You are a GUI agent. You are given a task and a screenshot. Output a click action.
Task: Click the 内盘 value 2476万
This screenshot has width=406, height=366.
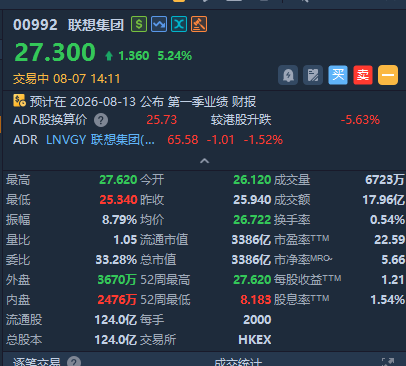click(117, 300)
